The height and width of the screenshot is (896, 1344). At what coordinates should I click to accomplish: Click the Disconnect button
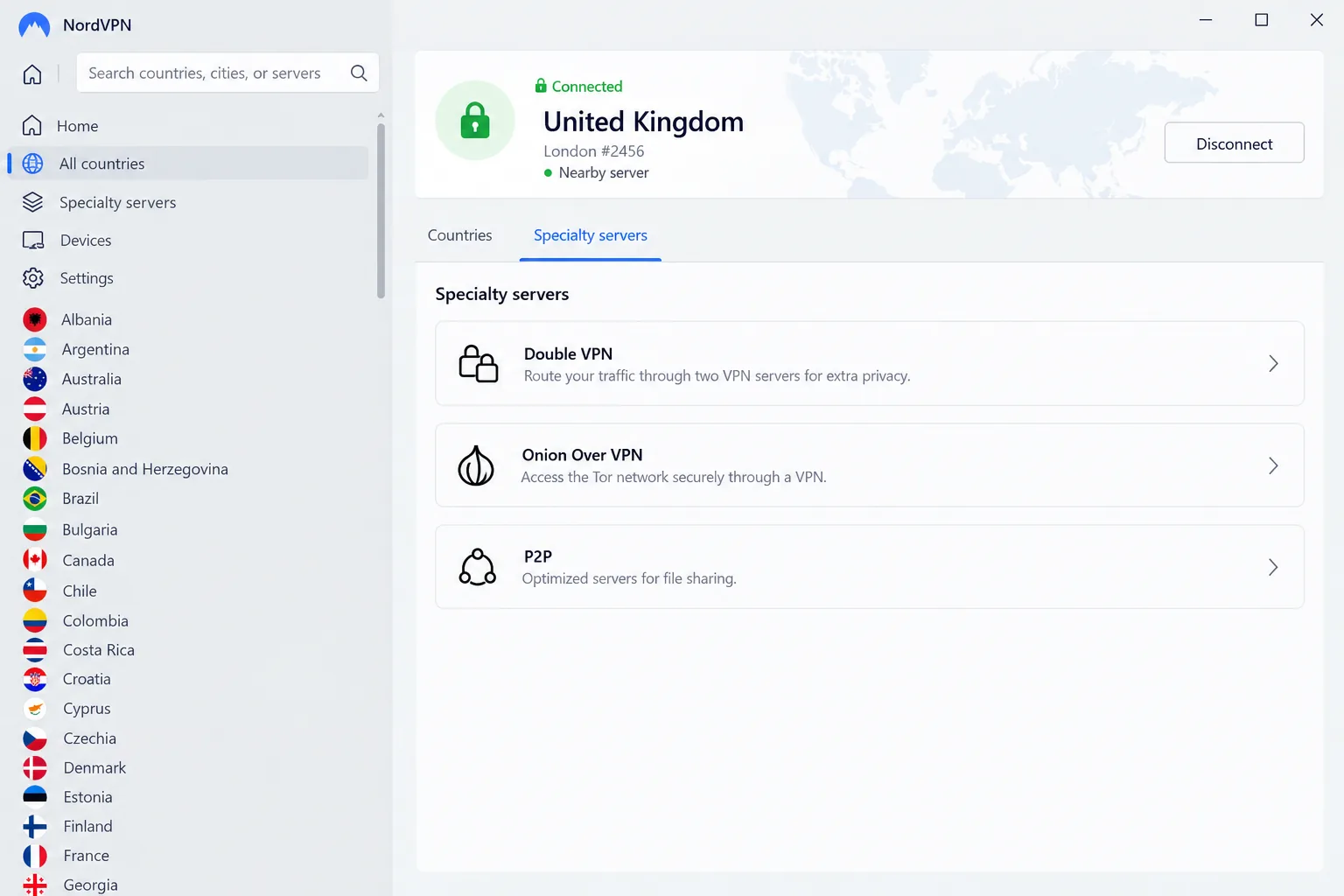coord(1234,143)
